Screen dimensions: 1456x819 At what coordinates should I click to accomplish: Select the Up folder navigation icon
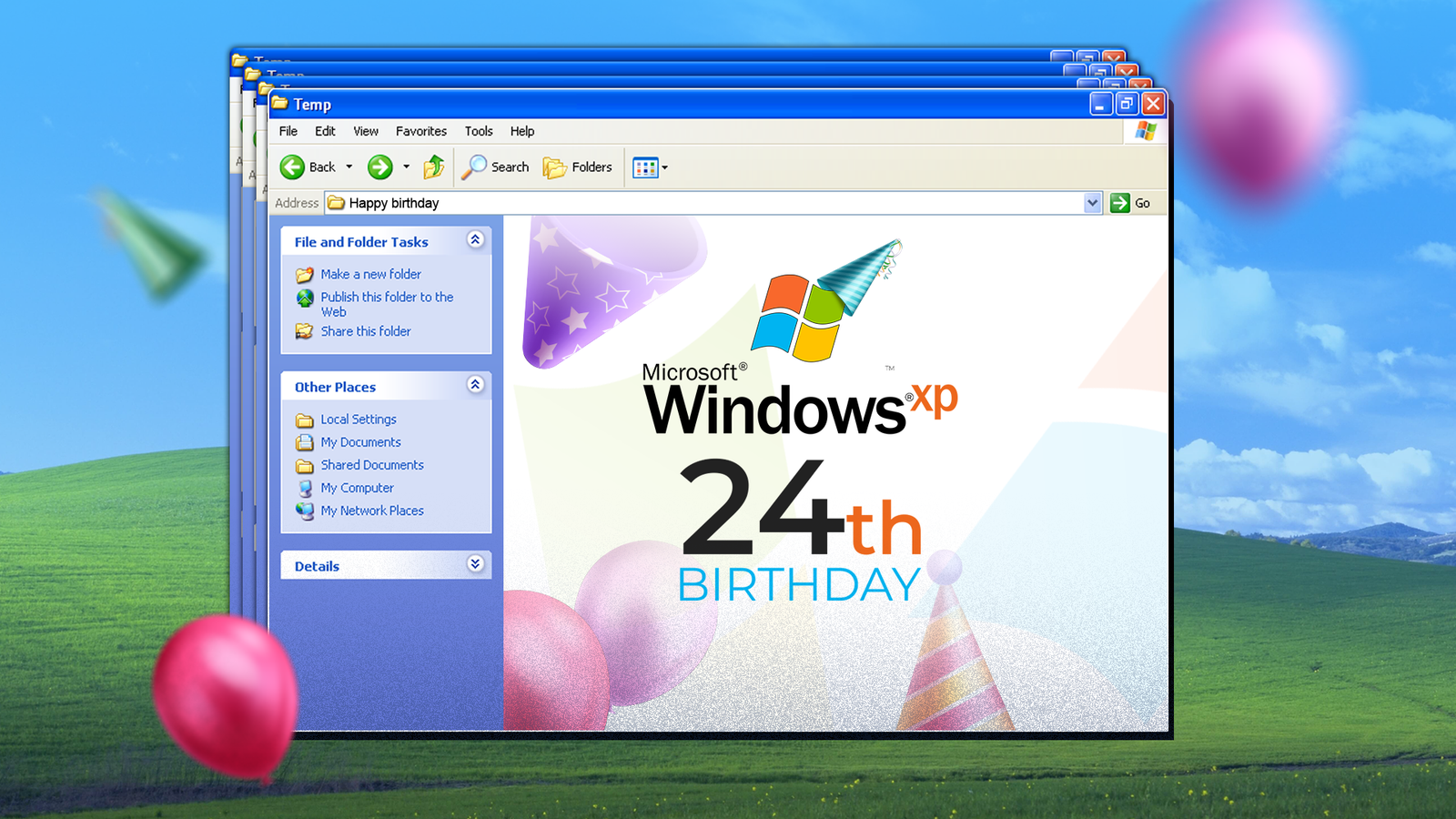[x=434, y=167]
